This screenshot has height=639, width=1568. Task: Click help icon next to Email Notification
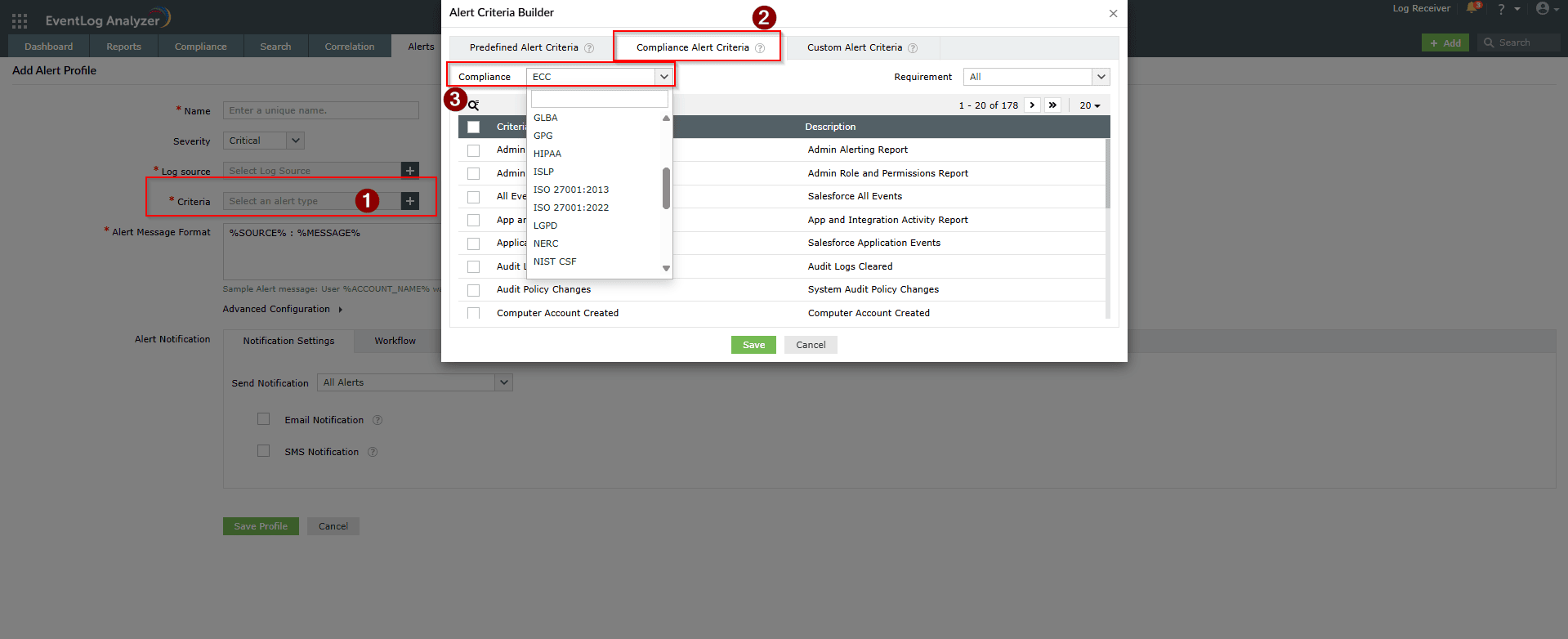click(377, 420)
